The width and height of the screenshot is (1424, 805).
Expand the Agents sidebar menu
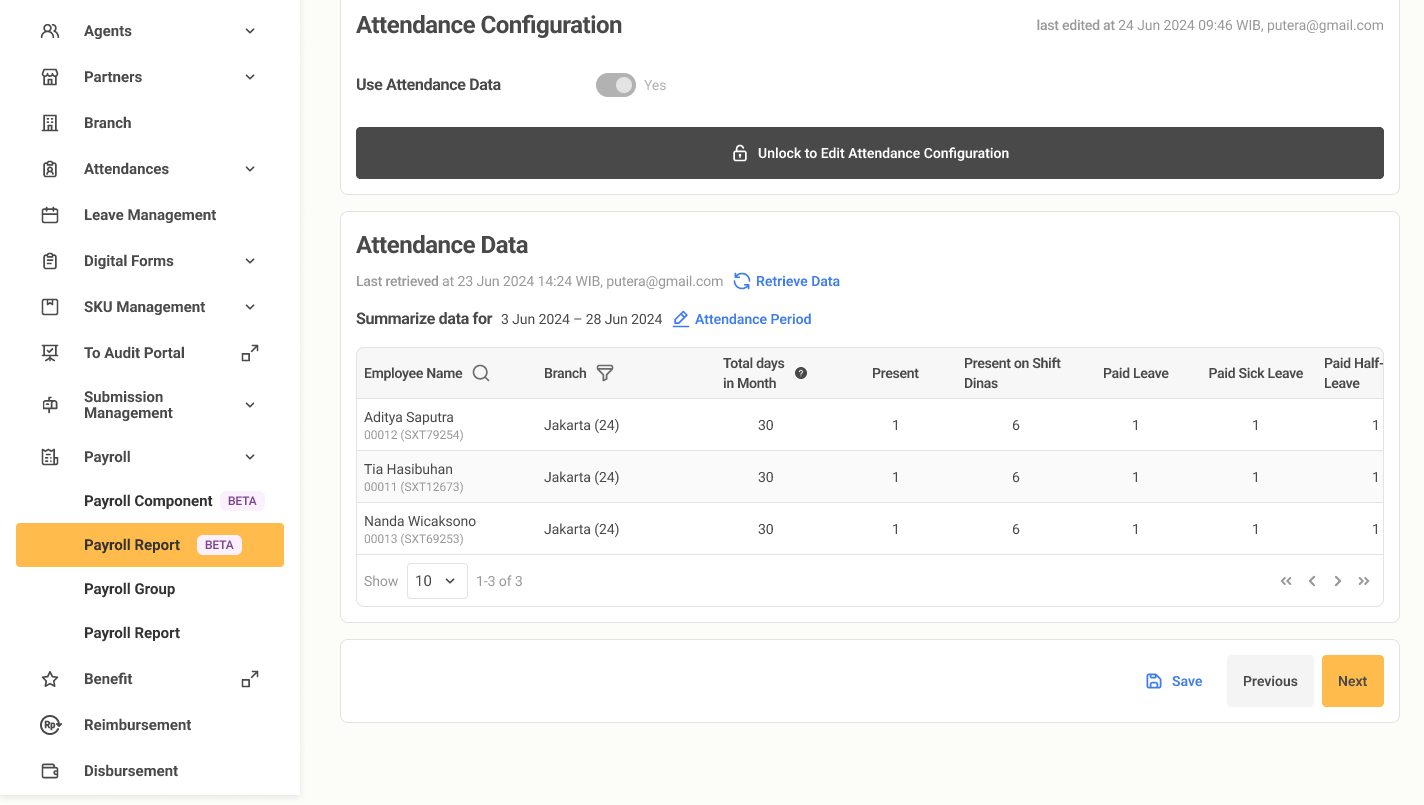click(250, 31)
